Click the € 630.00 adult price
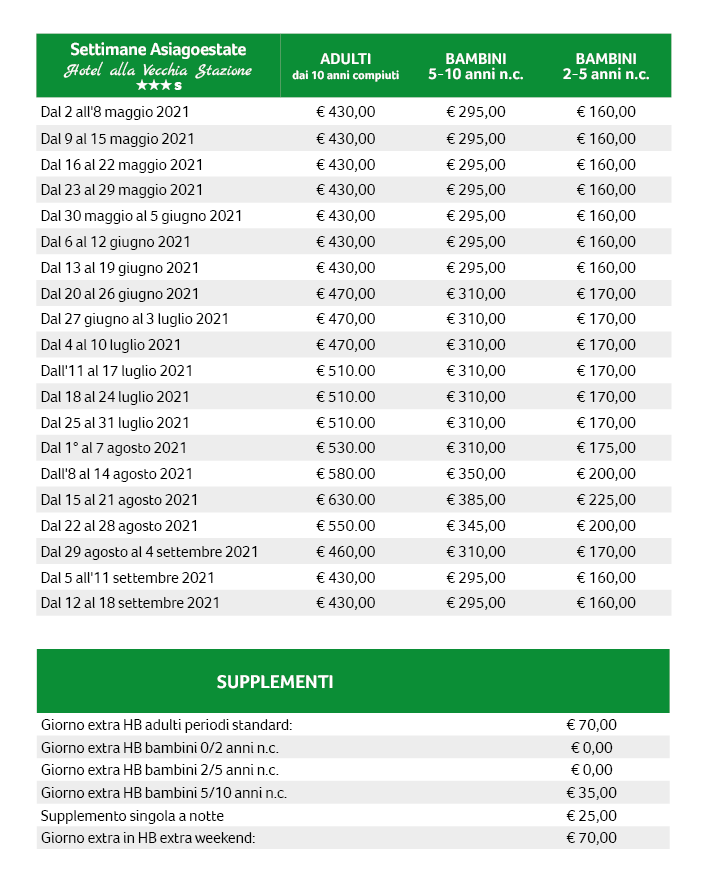Screen dimensions: 709x893 tap(346, 500)
